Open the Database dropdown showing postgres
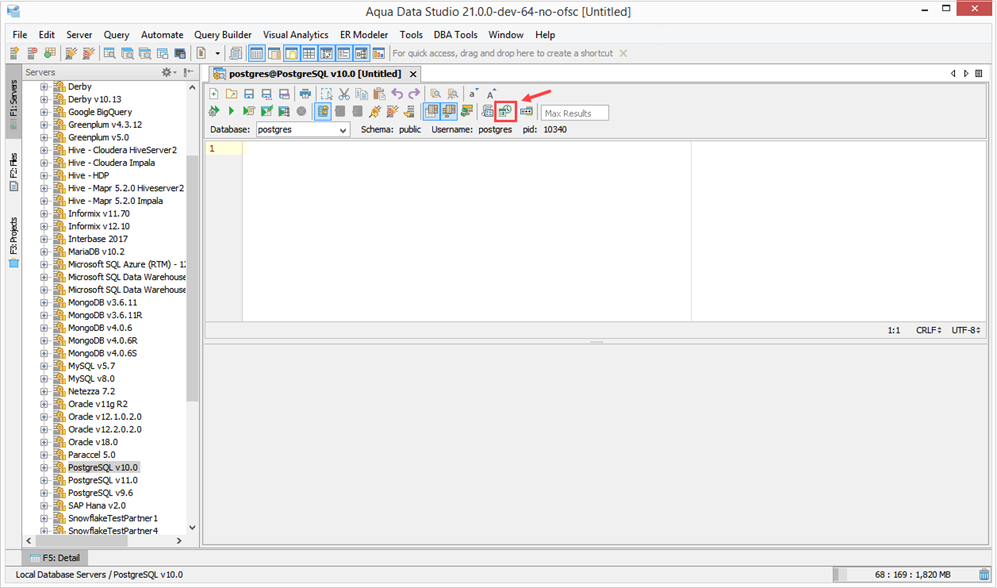997x588 pixels. pos(302,130)
